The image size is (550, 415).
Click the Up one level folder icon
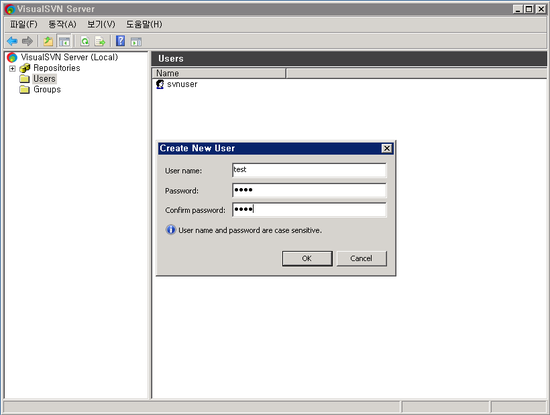click(x=48, y=41)
